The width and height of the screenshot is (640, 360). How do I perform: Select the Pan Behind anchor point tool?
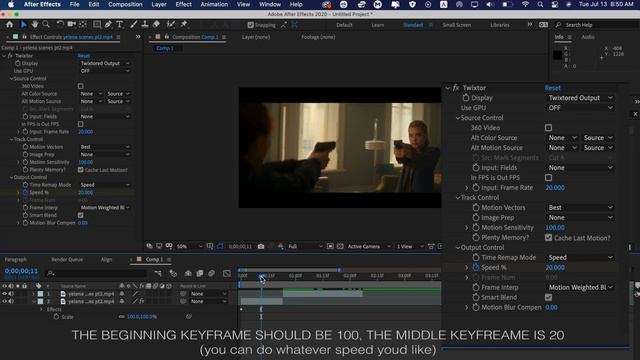83,24
